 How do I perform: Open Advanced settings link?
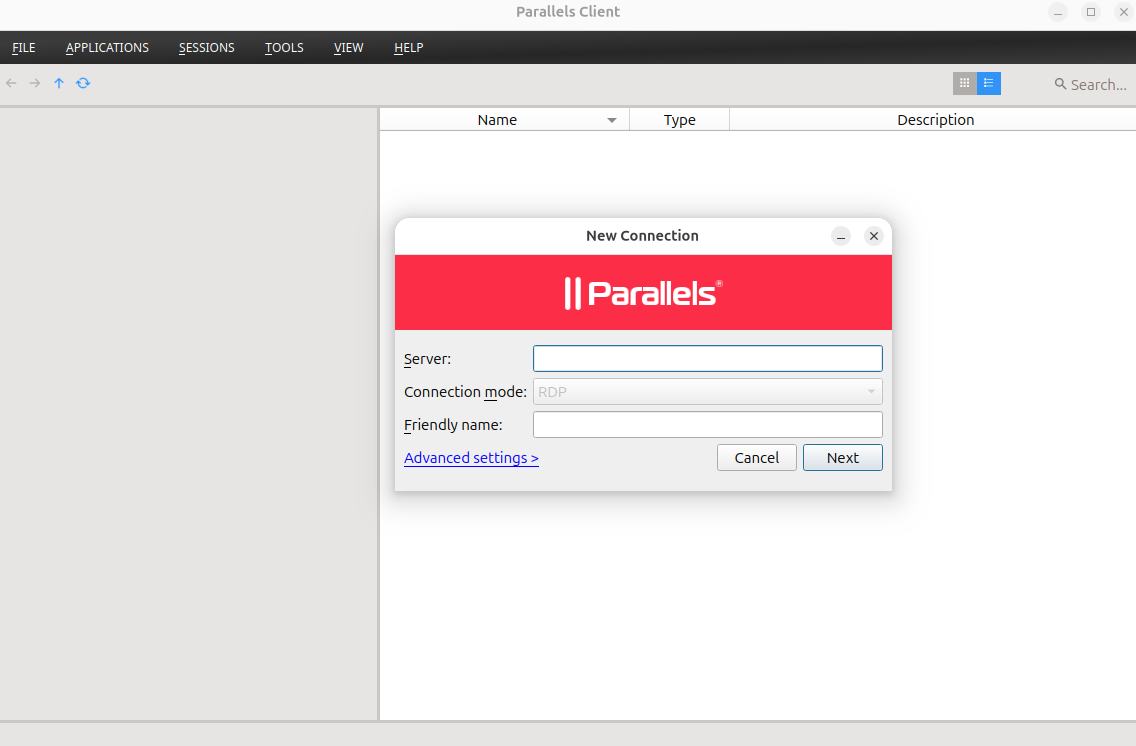[471, 458]
